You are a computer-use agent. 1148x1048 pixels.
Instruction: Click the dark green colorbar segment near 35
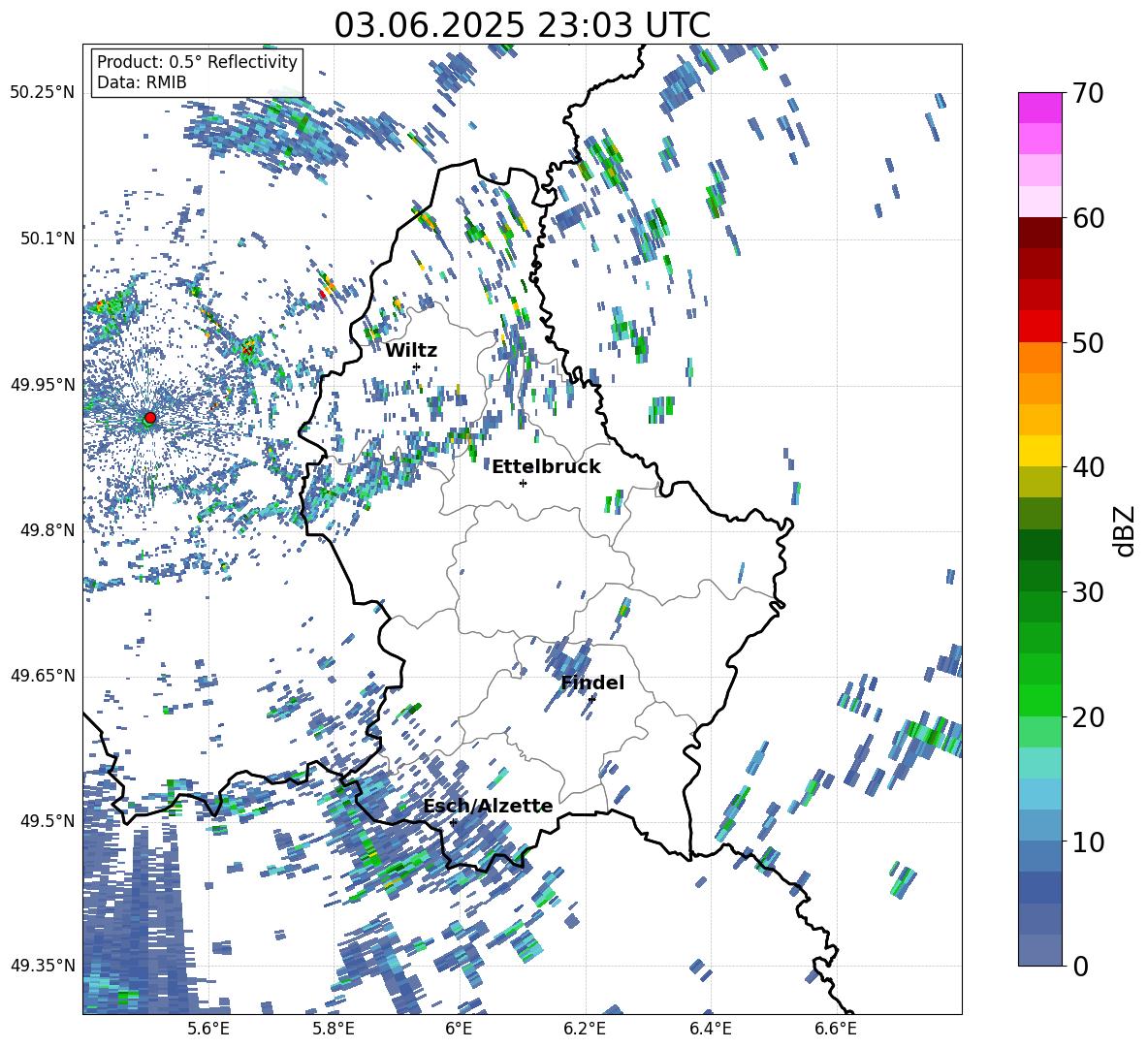(1040, 545)
